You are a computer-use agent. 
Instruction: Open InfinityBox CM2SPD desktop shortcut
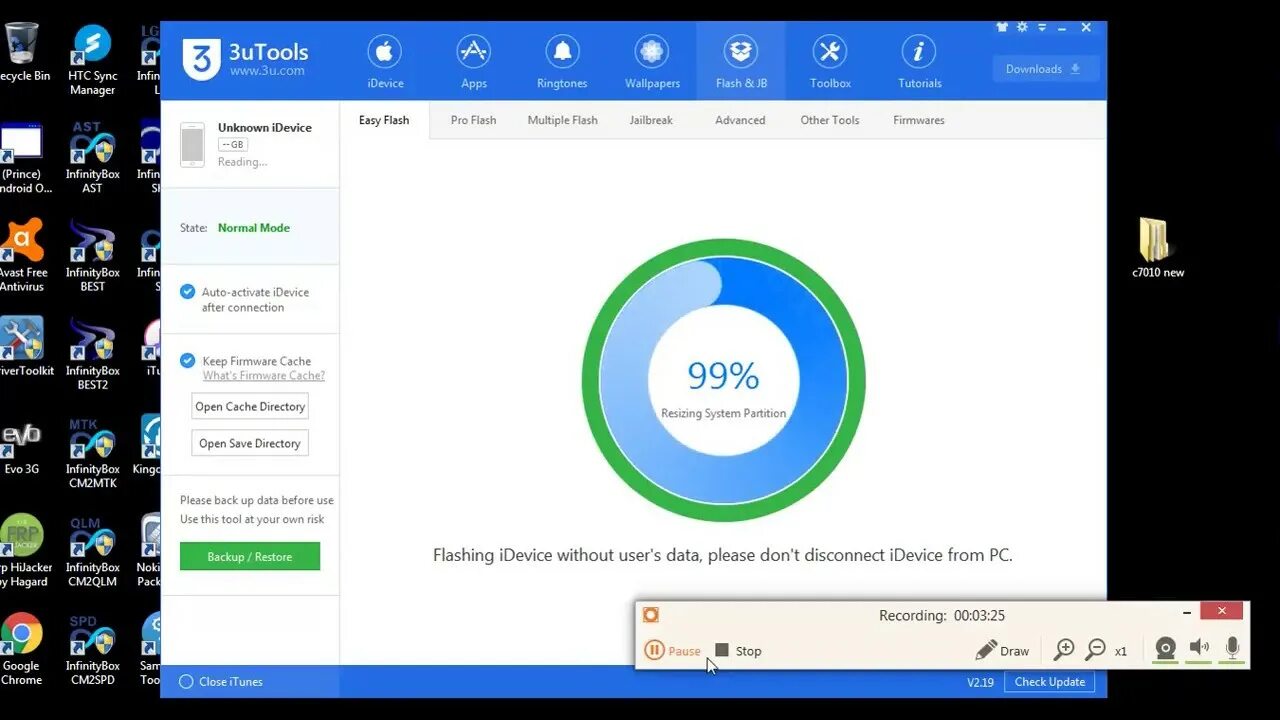(x=92, y=649)
